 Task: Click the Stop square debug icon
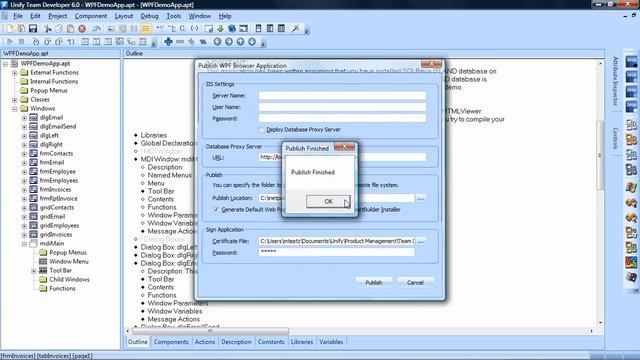[21, 42]
